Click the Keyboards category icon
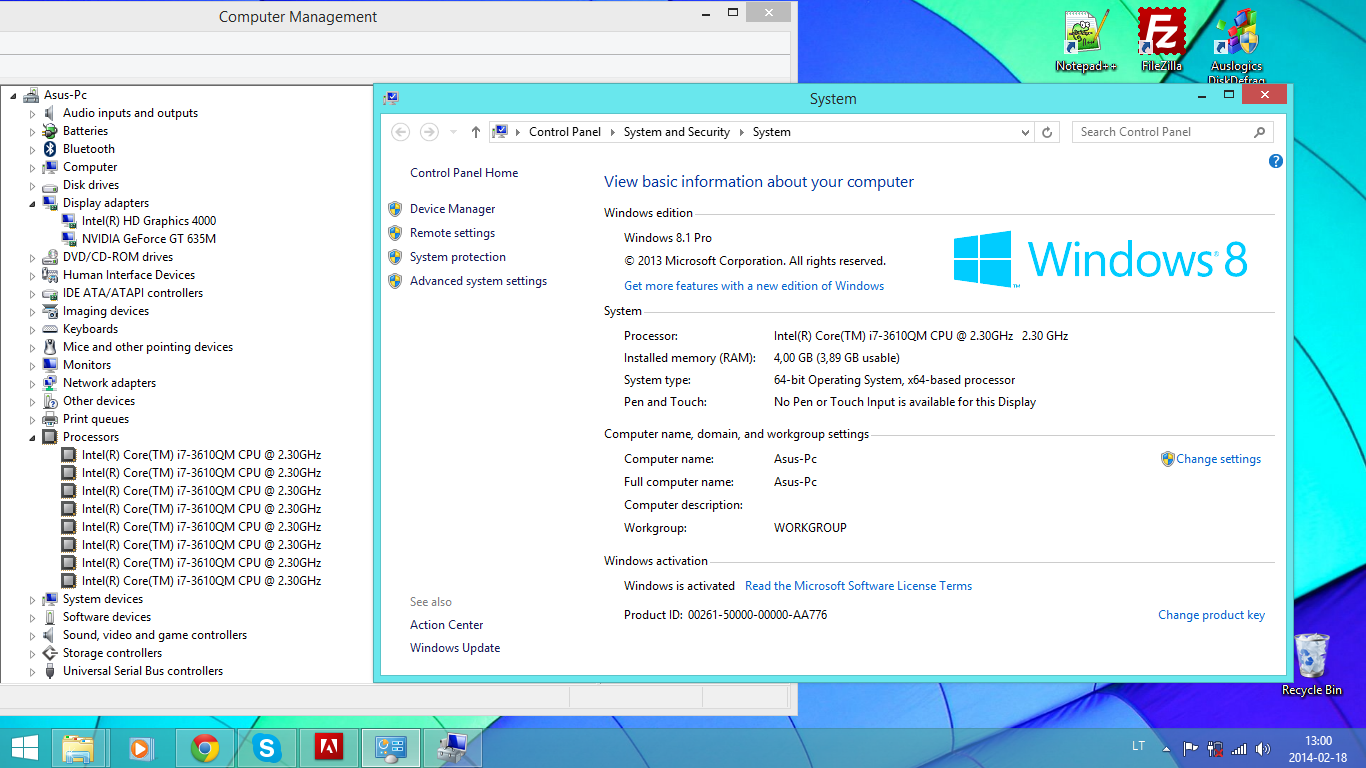The width and height of the screenshot is (1366, 768). click(50, 329)
